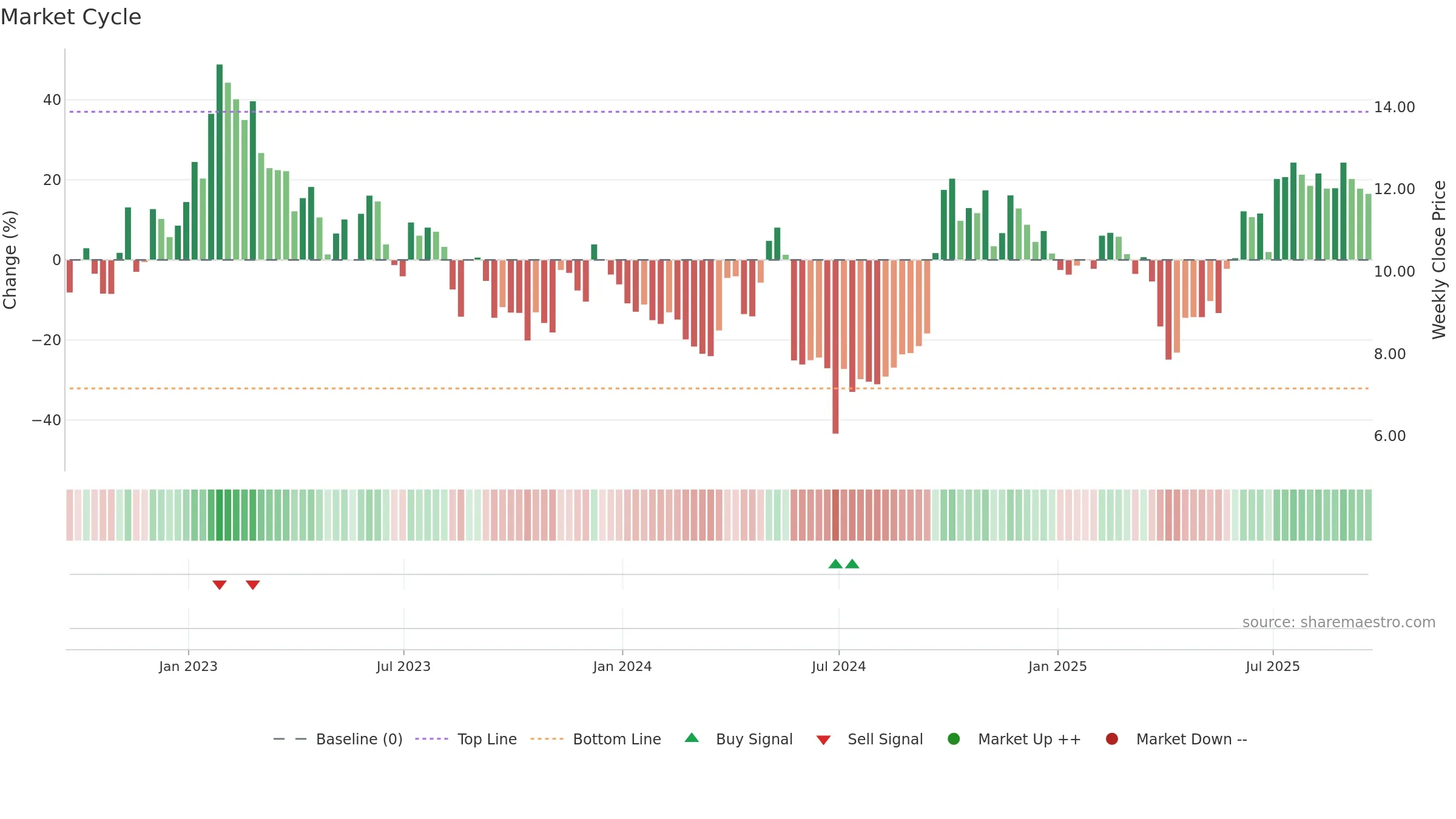Click the 40 tick on Change axis

coord(52,100)
